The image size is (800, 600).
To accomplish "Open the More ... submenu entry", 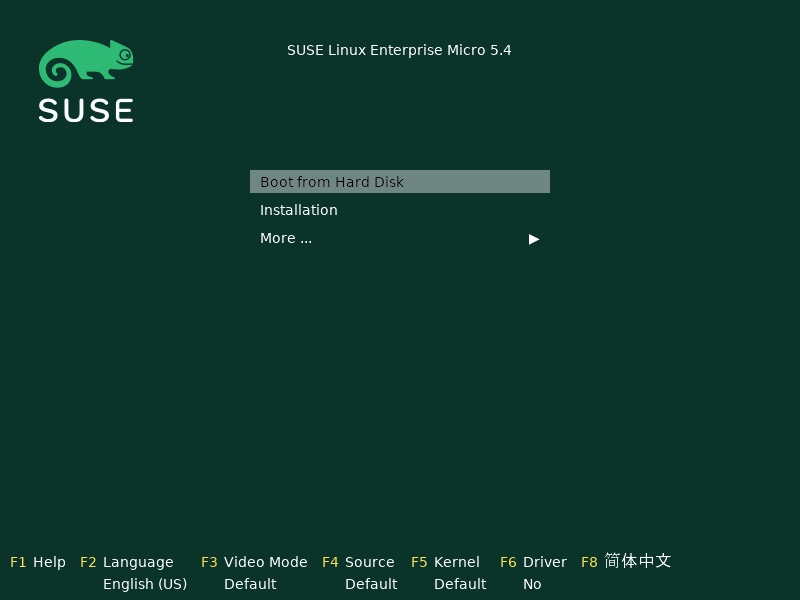I will (286, 238).
